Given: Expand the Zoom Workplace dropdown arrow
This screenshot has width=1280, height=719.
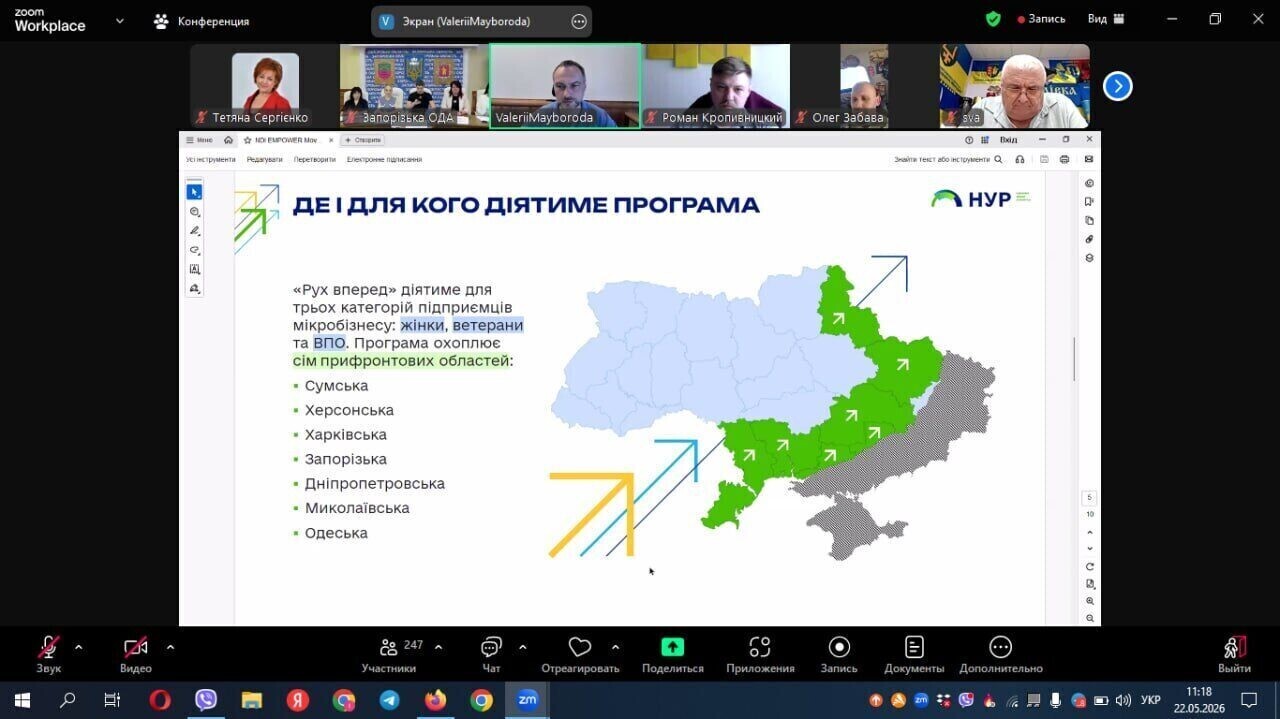Looking at the screenshot, I should pos(120,21).
